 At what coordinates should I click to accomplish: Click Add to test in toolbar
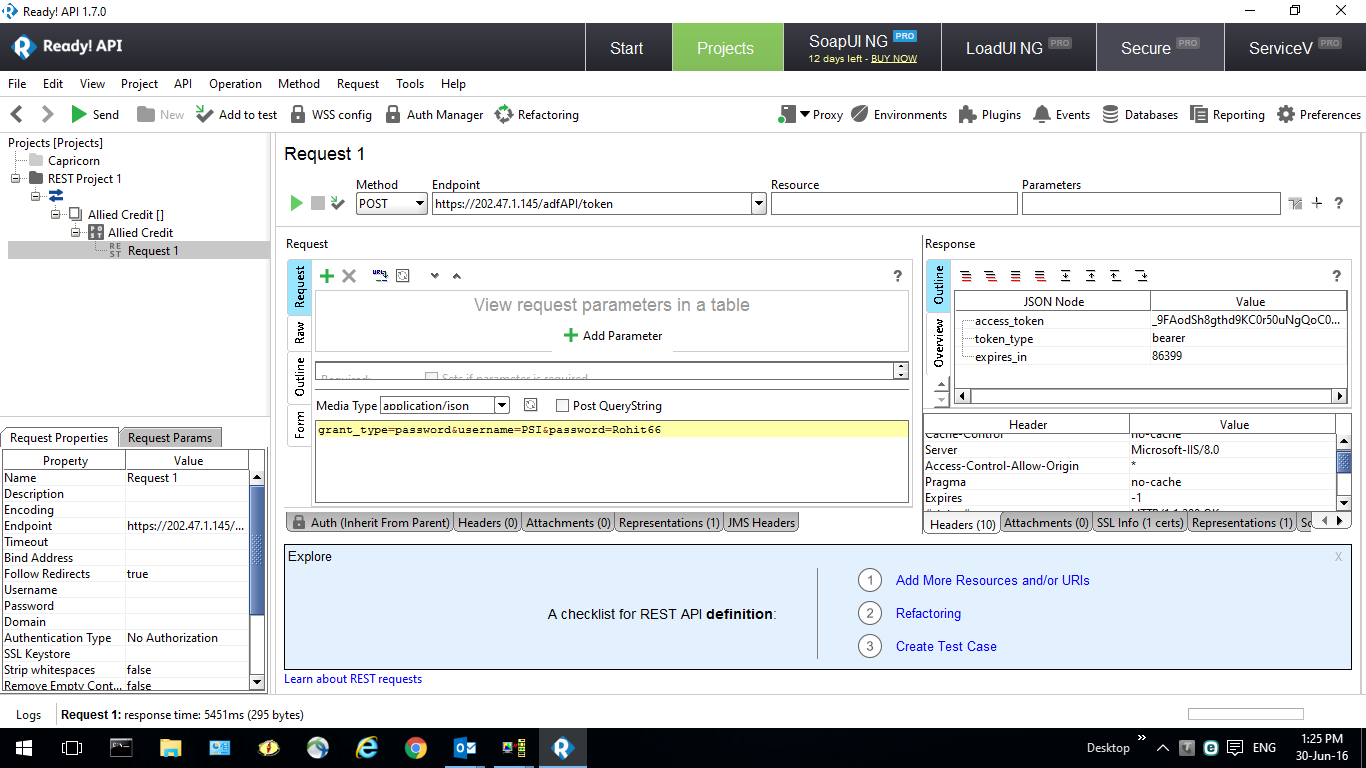(x=236, y=114)
